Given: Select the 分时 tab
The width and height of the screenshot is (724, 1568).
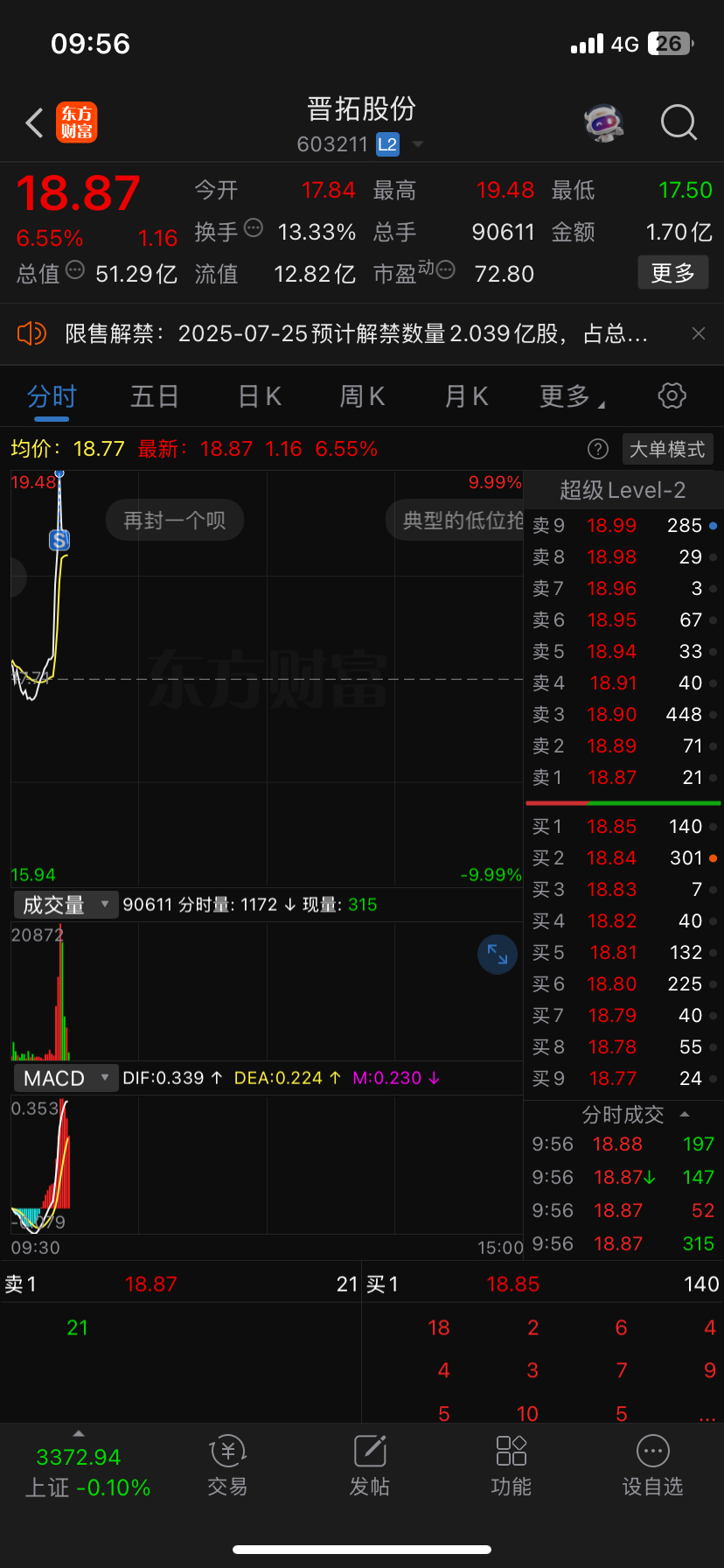Looking at the screenshot, I should (x=52, y=396).
